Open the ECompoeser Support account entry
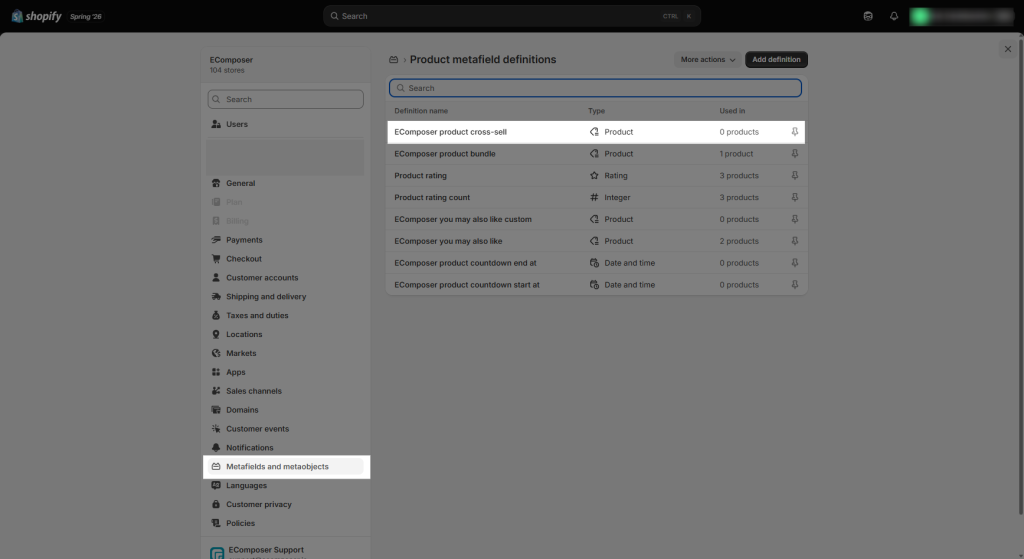1024x559 pixels. [285, 552]
